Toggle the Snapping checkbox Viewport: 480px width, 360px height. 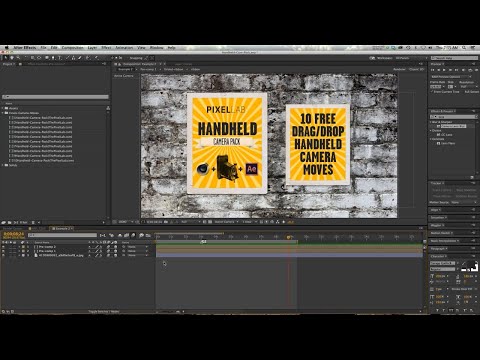click(127, 58)
